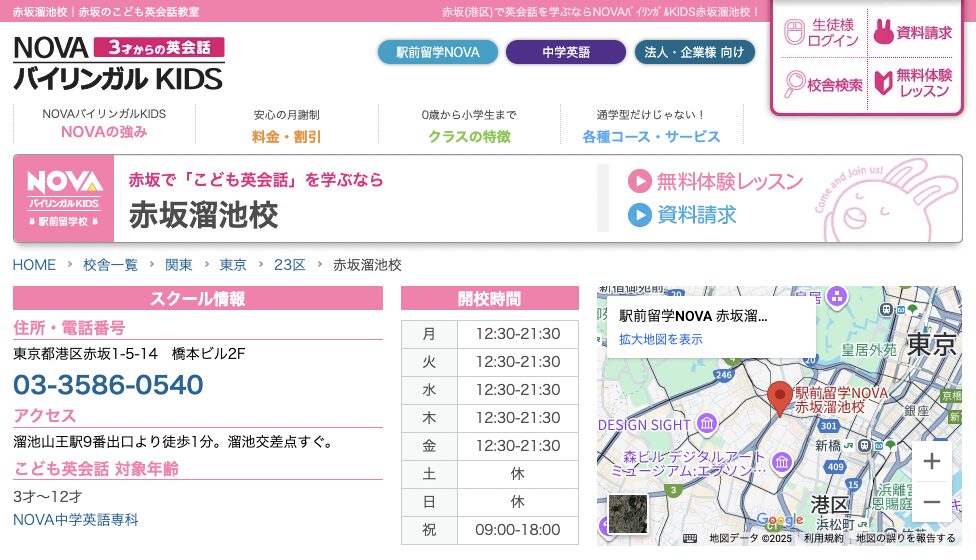Viewport: 976px width, 560px height.
Task: Click 土 row 休 cell
Action: 518,474
